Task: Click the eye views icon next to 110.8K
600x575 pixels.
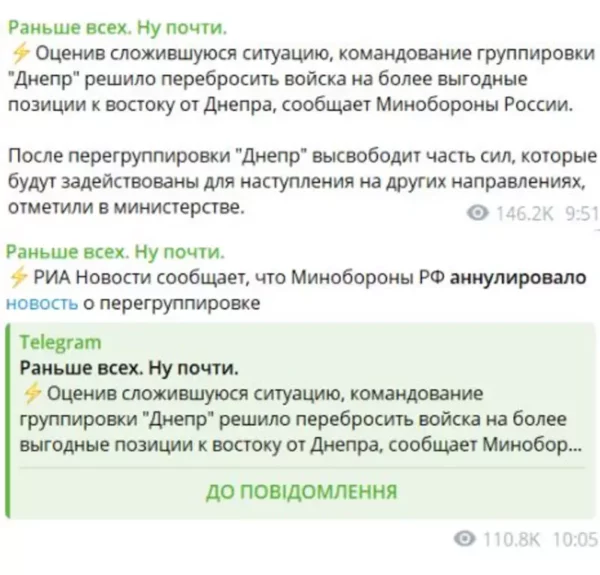Action: pos(465,539)
